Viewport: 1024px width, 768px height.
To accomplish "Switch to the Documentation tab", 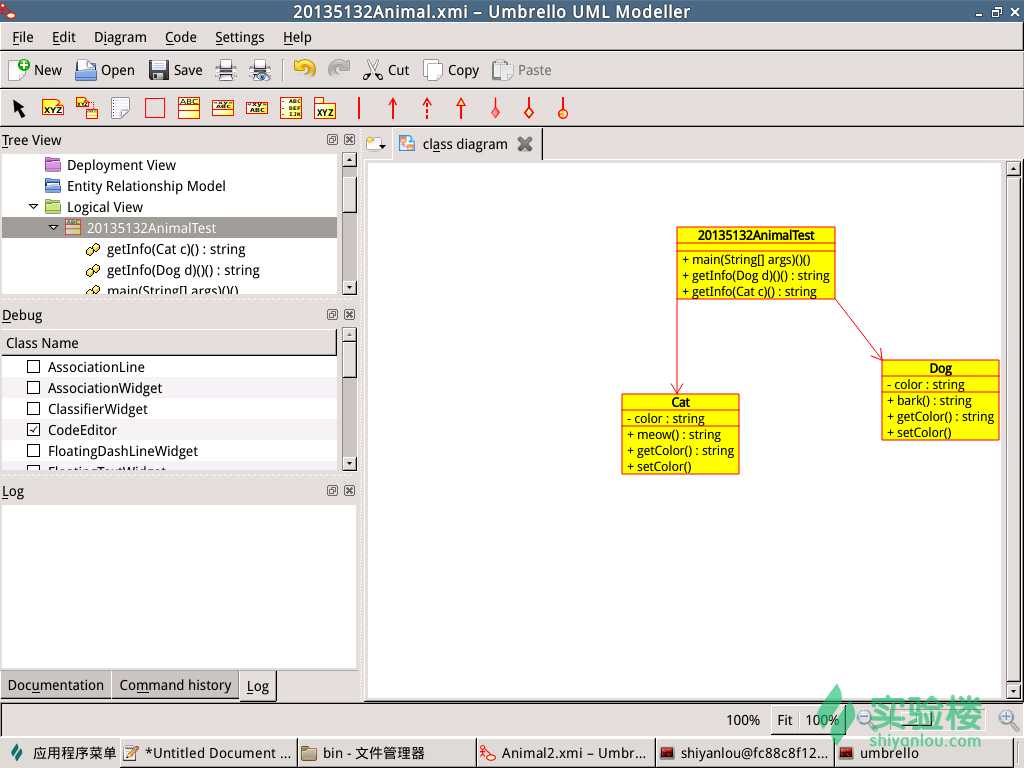I will 56,685.
